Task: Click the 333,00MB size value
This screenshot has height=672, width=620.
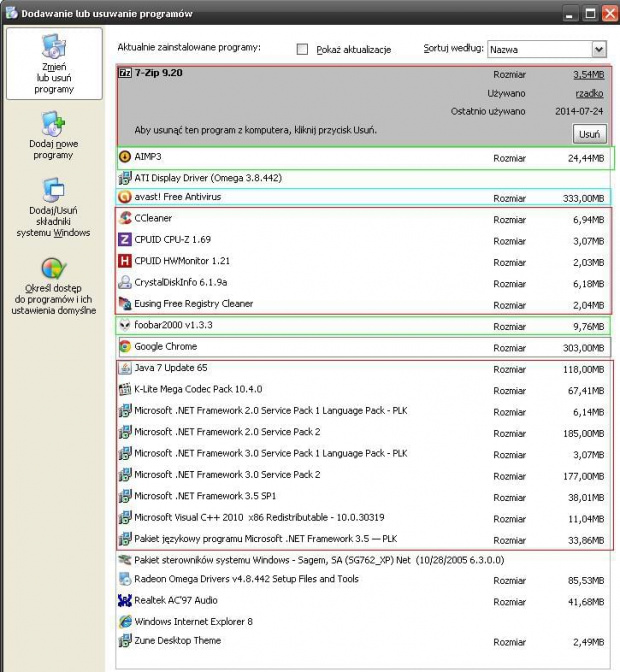Action: pyautogui.click(x=583, y=198)
